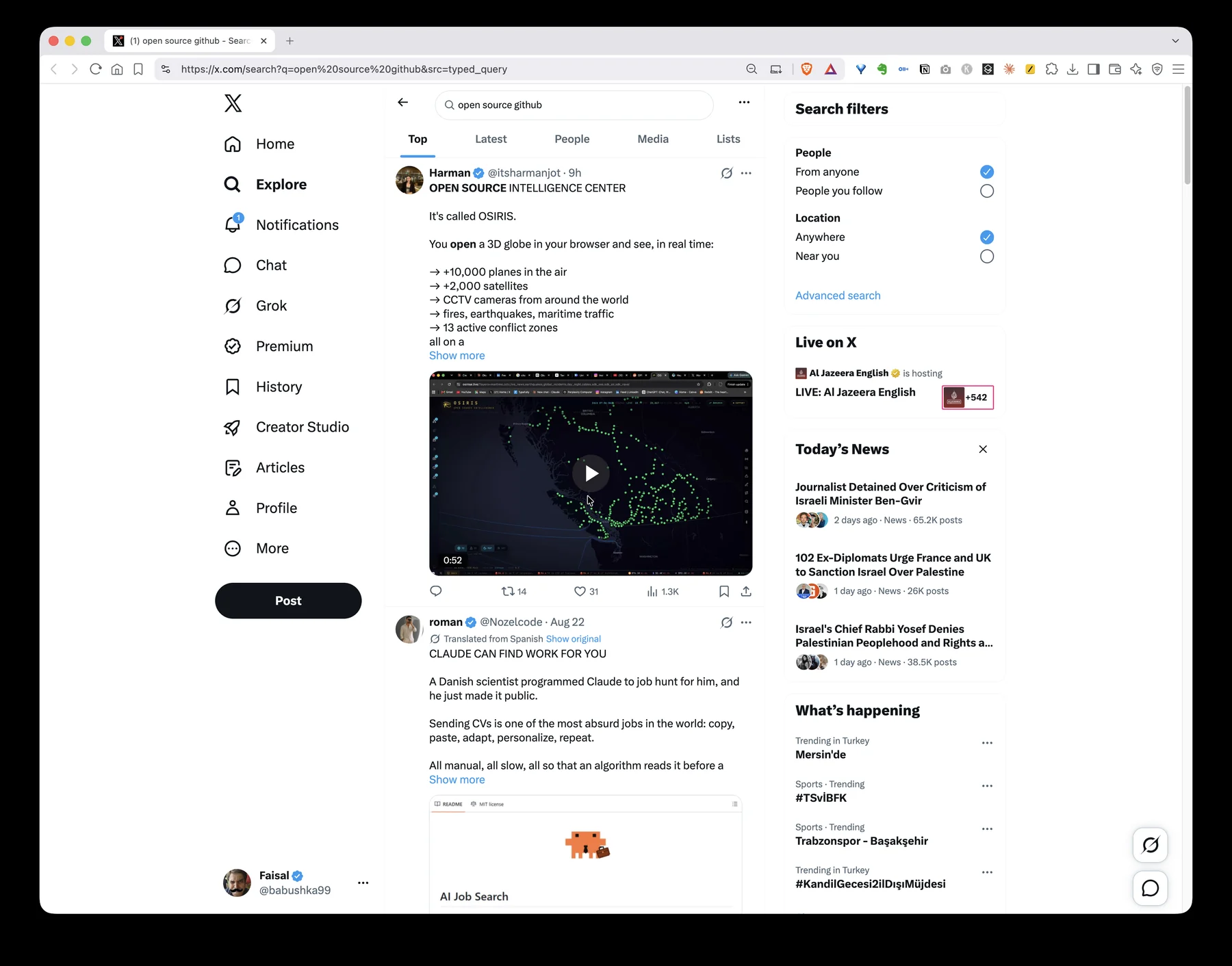Viewport: 1232px width, 966px height.
Task: Open Chat from the sidebar
Action: pyautogui.click(x=255, y=265)
